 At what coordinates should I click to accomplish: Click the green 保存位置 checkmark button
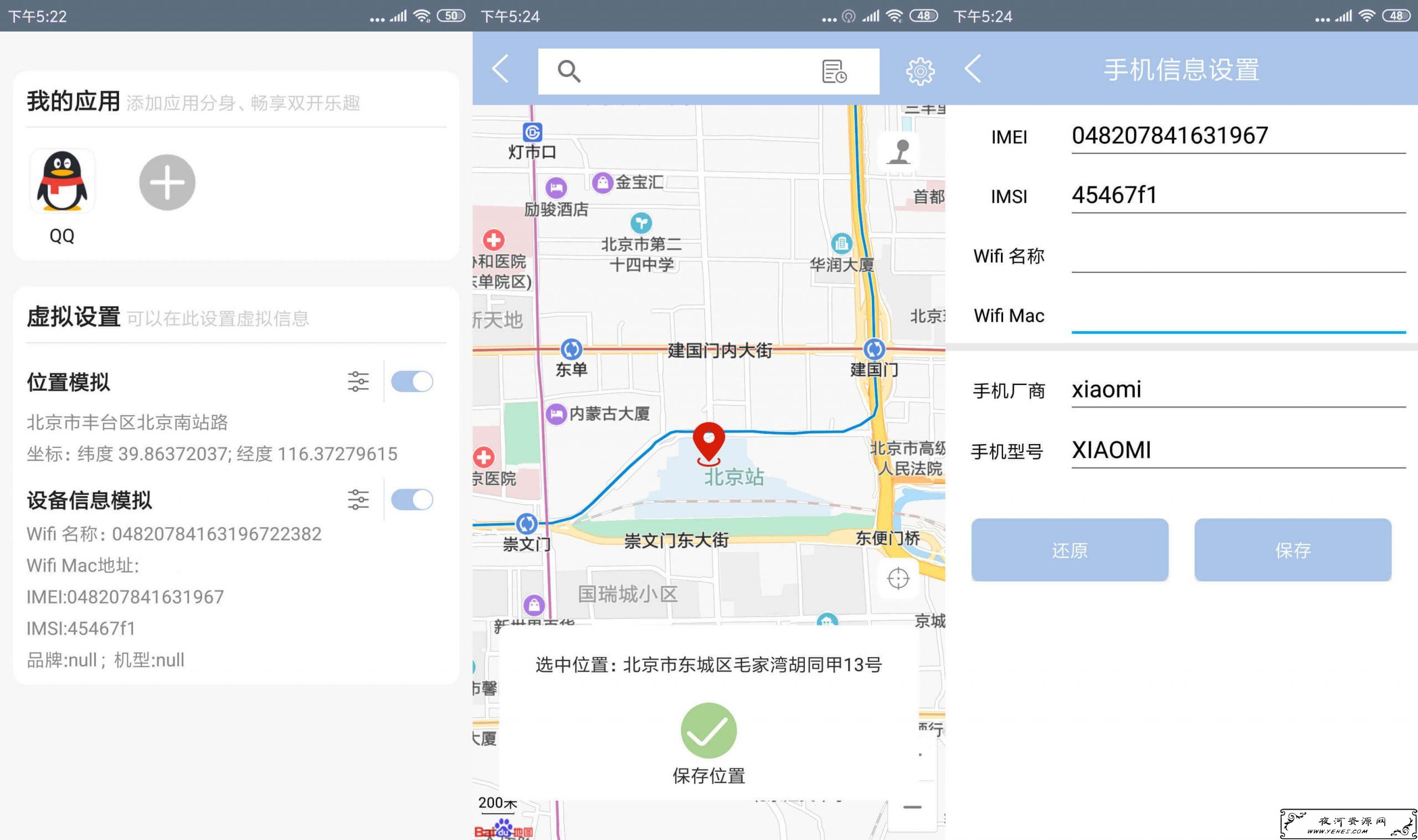pyautogui.click(x=708, y=730)
